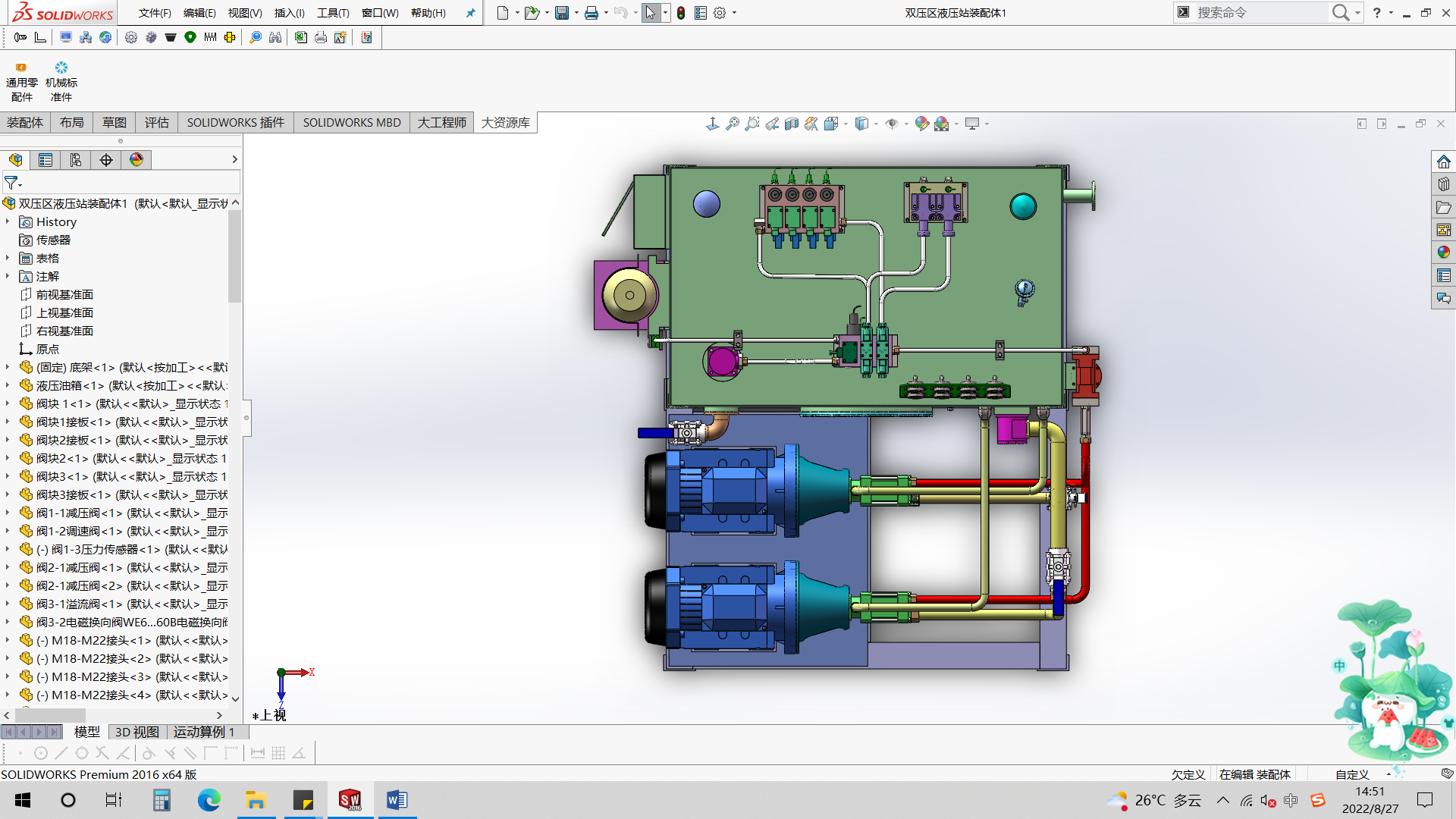Screen dimensions: 1456x819
Task: Open the ConfigurationManager tab icon
Action: point(76,160)
